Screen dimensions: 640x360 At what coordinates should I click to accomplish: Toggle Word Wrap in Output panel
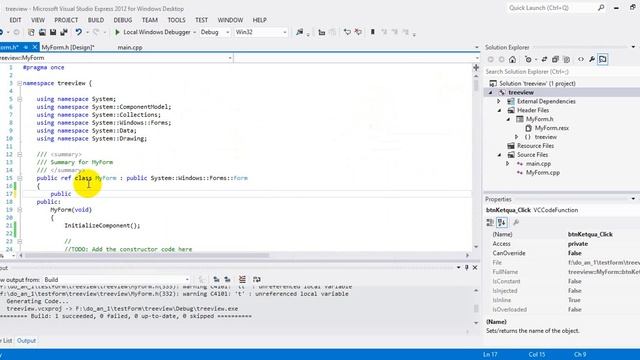pos(256,280)
